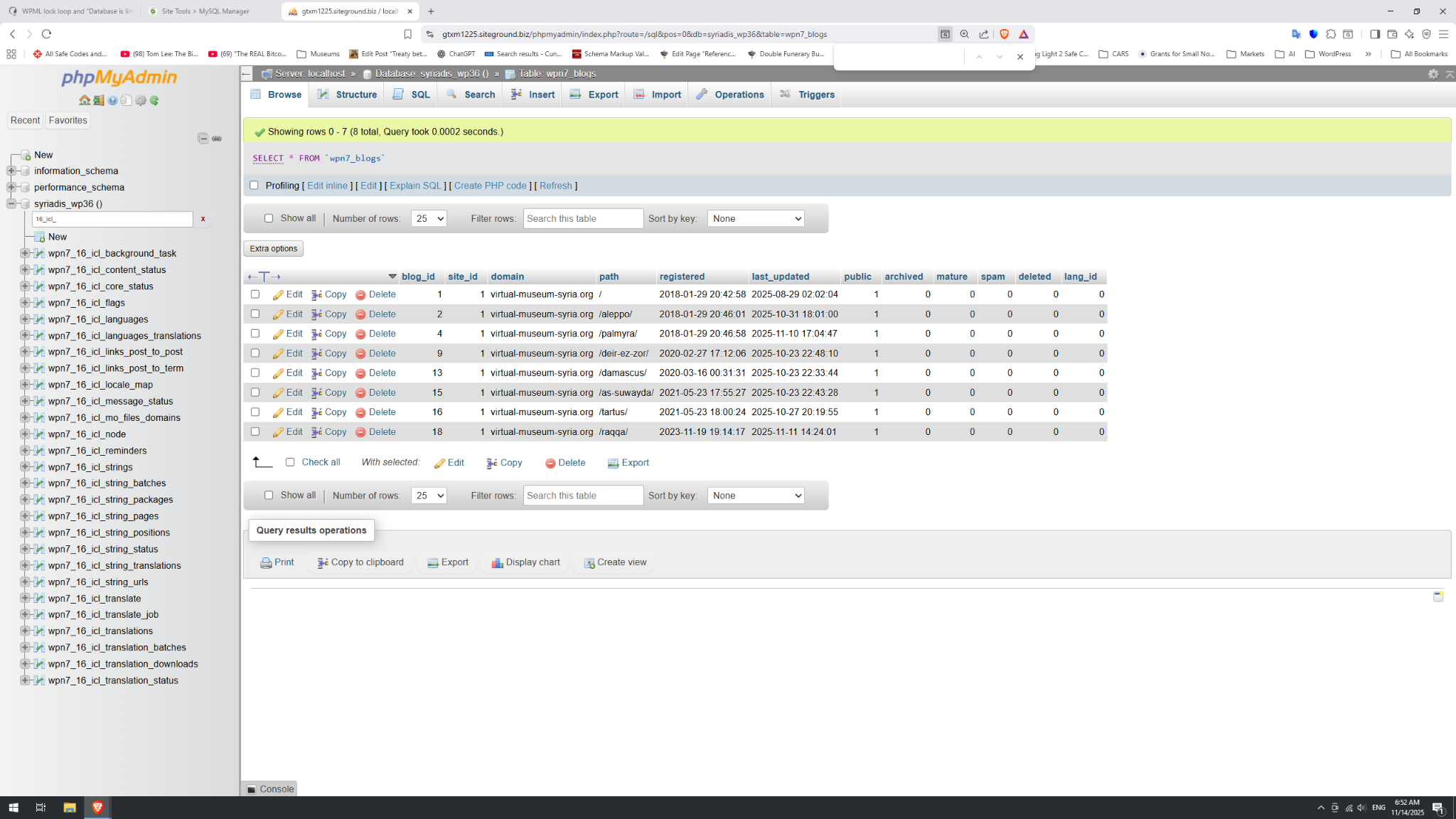
Task: Click the link-with-main-panel chain icon
Action: tap(217, 139)
